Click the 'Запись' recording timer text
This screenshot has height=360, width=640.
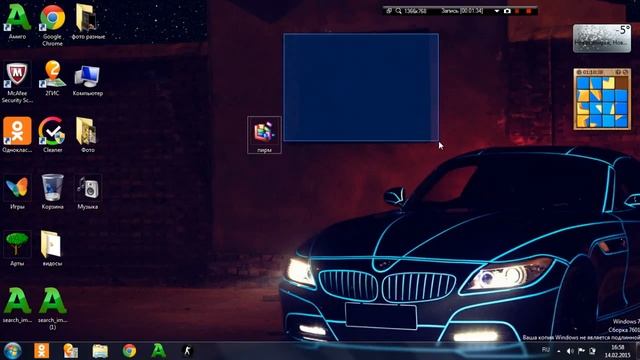point(462,11)
